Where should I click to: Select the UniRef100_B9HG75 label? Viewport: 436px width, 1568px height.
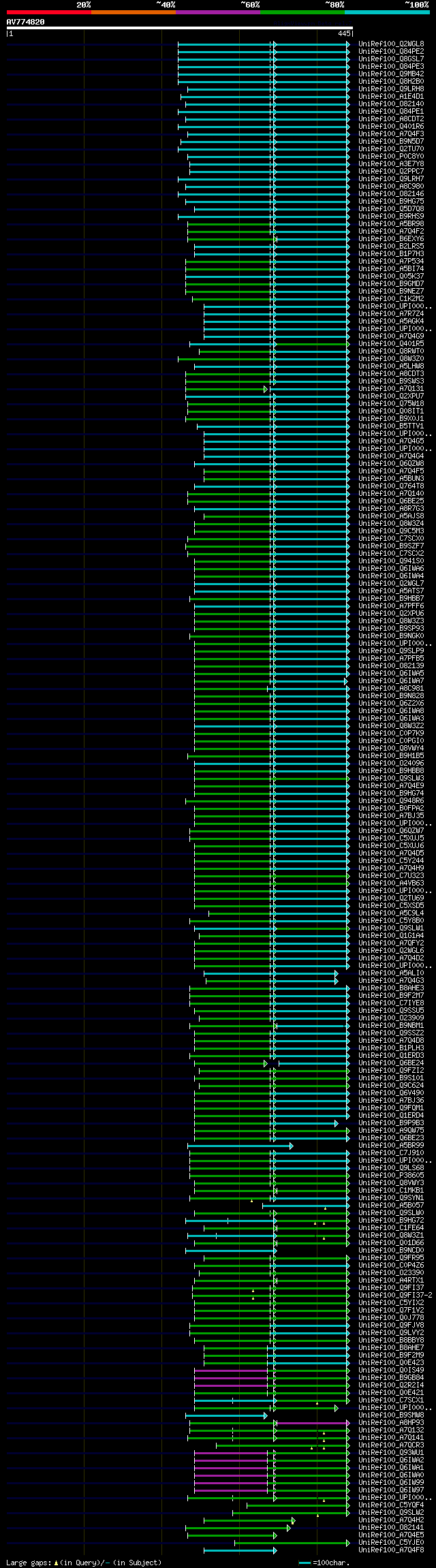(x=391, y=202)
